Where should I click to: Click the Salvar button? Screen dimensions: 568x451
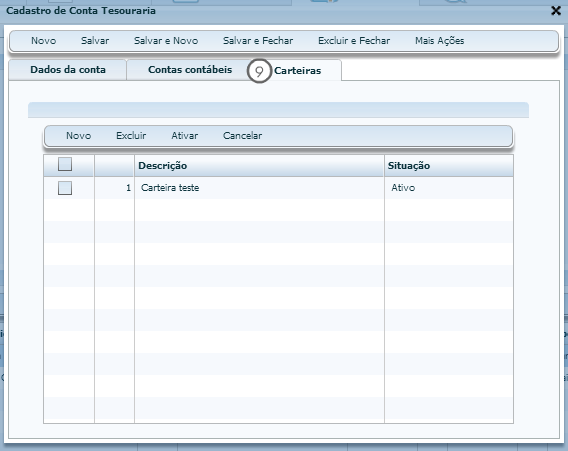click(x=95, y=41)
